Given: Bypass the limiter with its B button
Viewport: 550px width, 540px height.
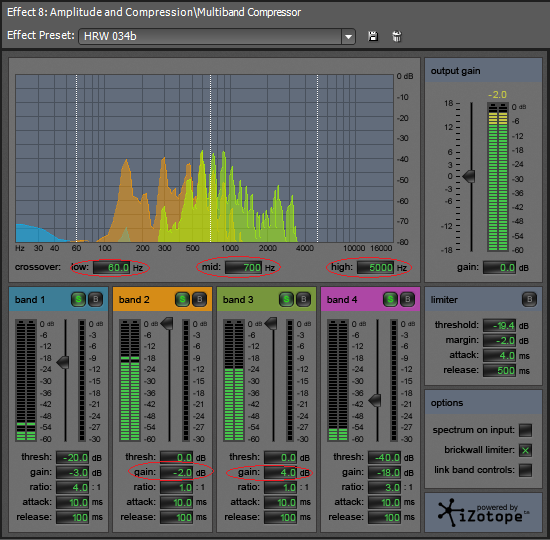Looking at the screenshot, I should [x=529, y=299].
